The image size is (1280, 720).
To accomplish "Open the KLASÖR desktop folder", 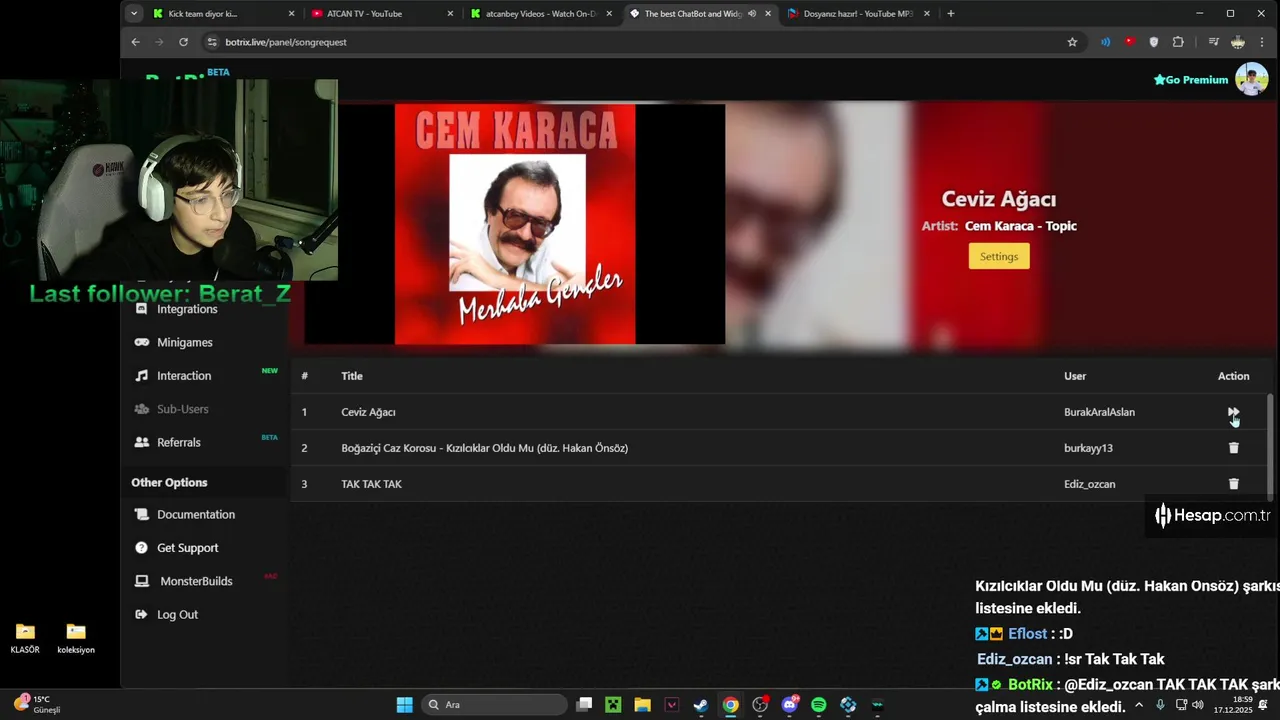I will (x=25, y=638).
